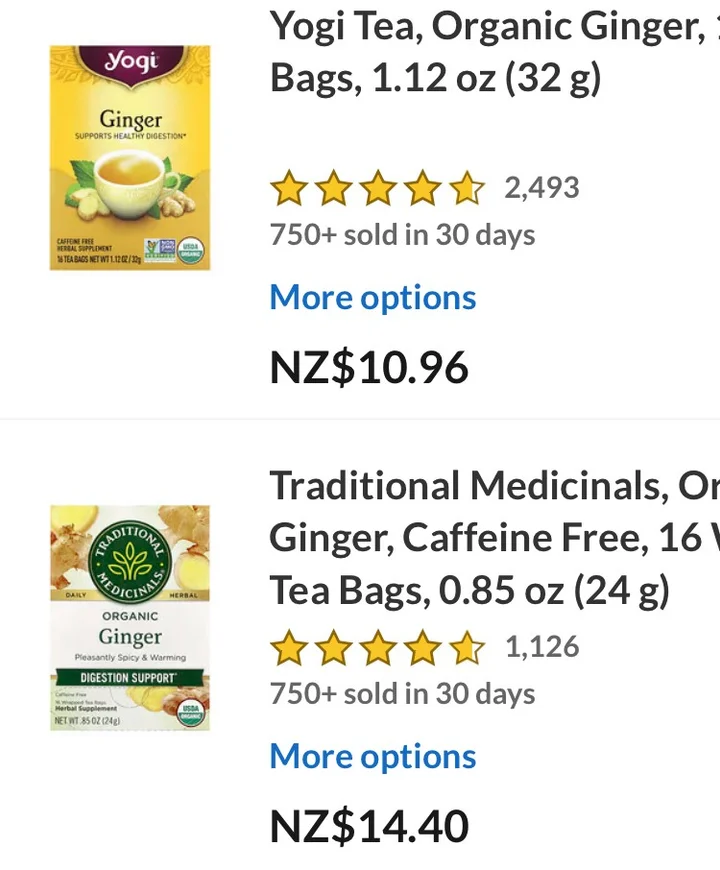This screenshot has height=870, width=720.
Task: Click the USDA Organic badge on Traditional Medicinals box
Action: pyautogui.click(x=190, y=712)
